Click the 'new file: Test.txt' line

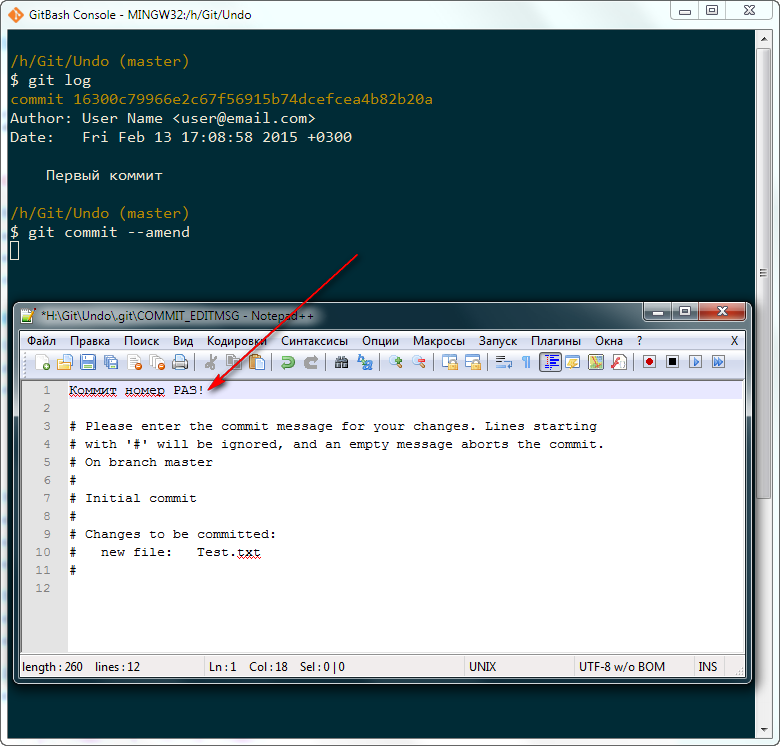tap(181, 552)
